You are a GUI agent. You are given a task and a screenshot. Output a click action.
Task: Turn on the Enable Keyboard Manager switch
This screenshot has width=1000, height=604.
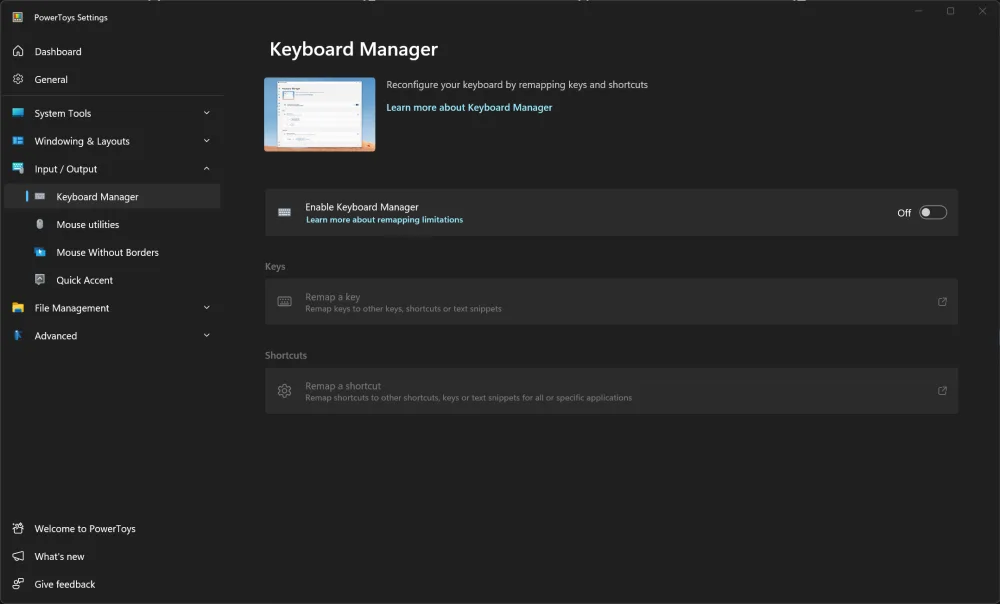click(932, 212)
